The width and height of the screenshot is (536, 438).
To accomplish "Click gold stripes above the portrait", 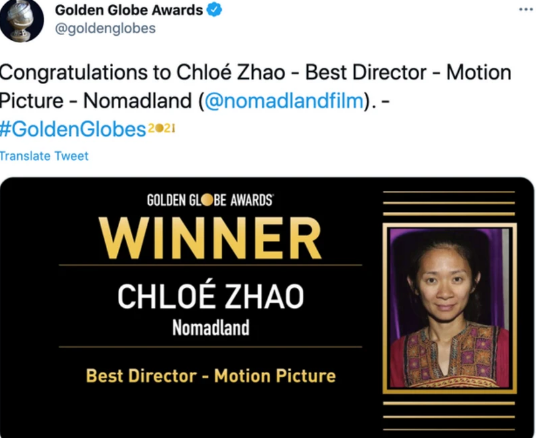I will (449, 203).
